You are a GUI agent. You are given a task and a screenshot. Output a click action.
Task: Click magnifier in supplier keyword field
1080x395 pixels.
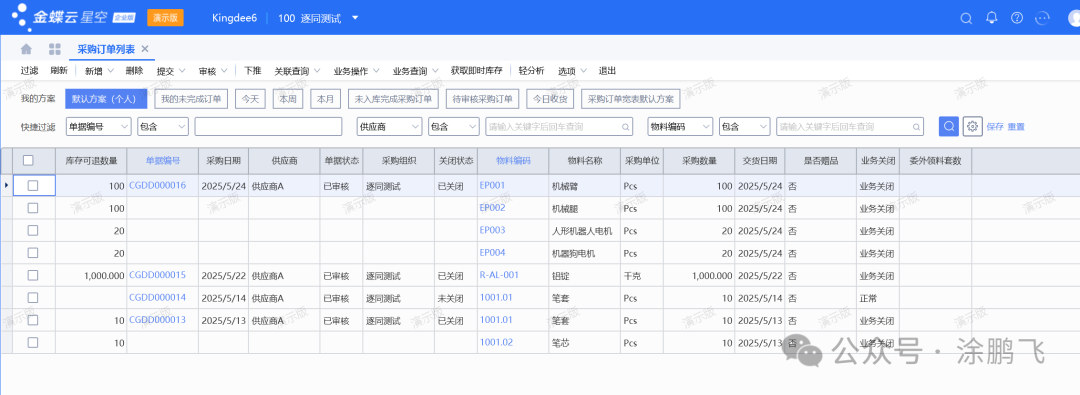tap(625, 127)
